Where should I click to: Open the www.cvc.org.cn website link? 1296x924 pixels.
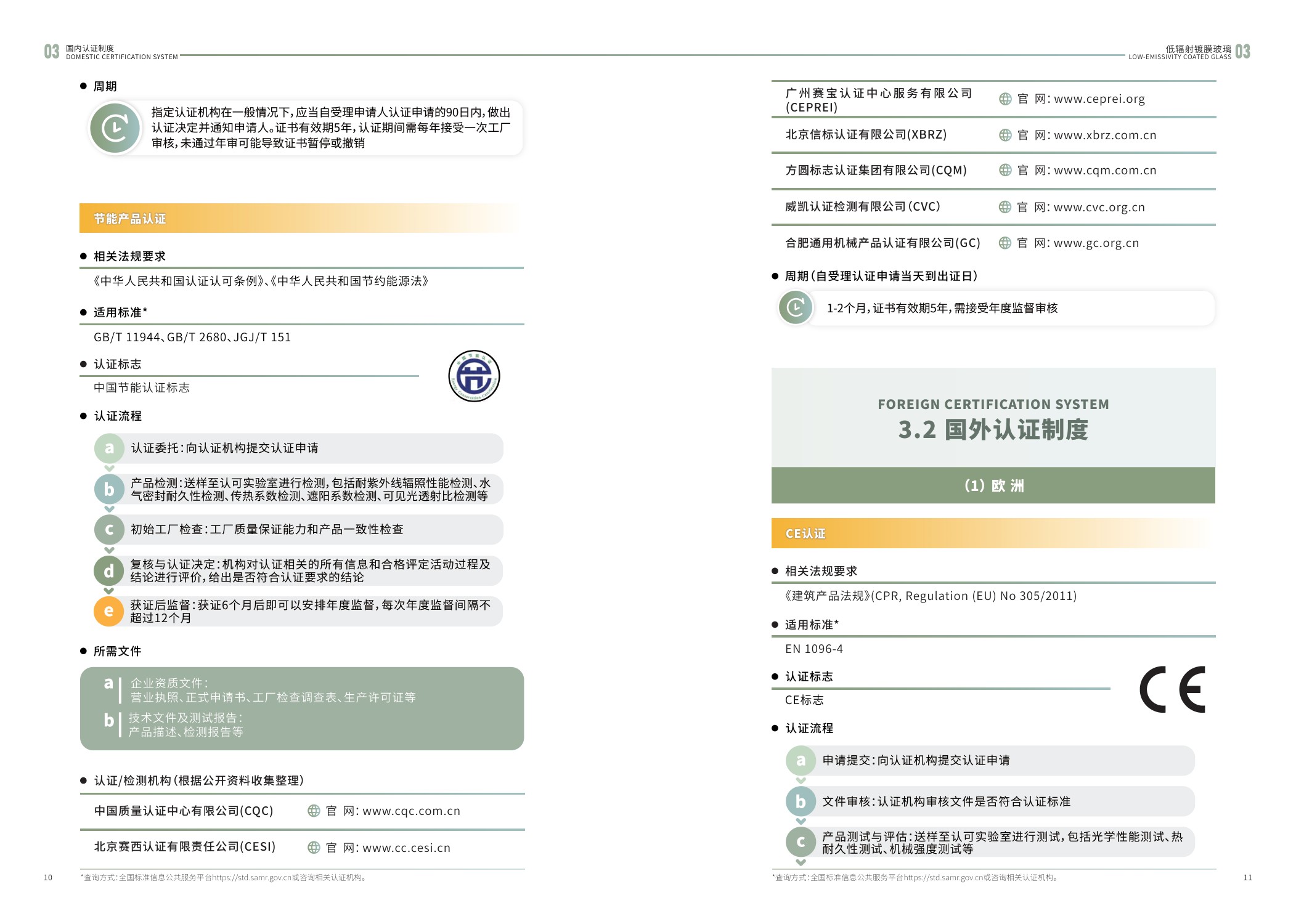pos(1099,208)
